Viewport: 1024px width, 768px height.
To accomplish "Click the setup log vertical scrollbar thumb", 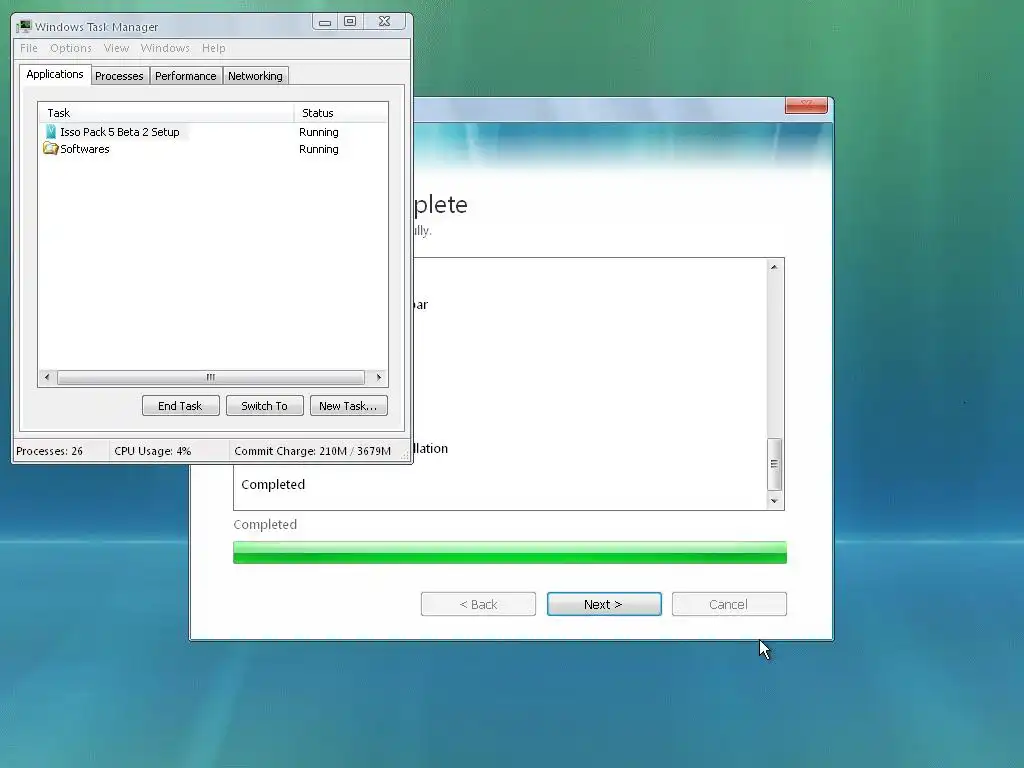I will [x=775, y=464].
